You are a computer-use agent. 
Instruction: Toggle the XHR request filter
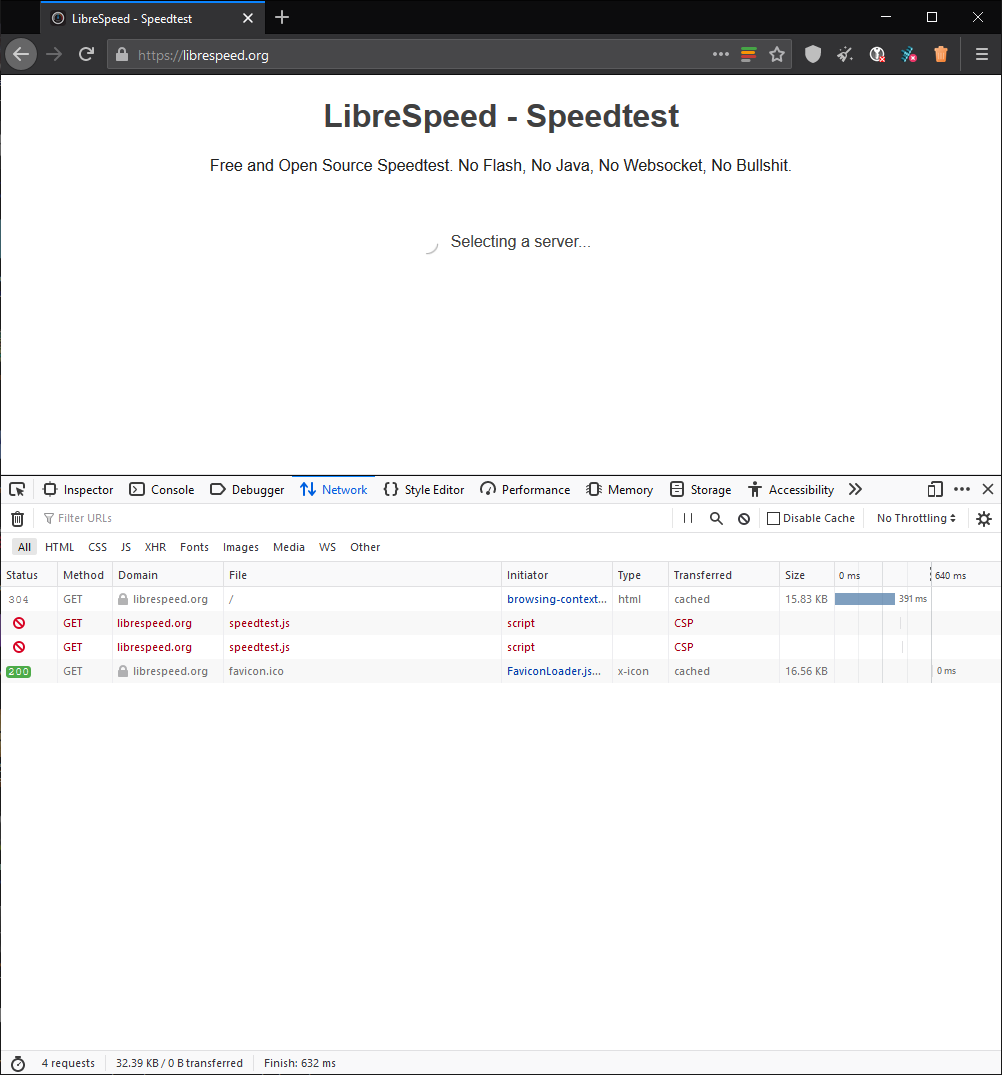coord(155,547)
